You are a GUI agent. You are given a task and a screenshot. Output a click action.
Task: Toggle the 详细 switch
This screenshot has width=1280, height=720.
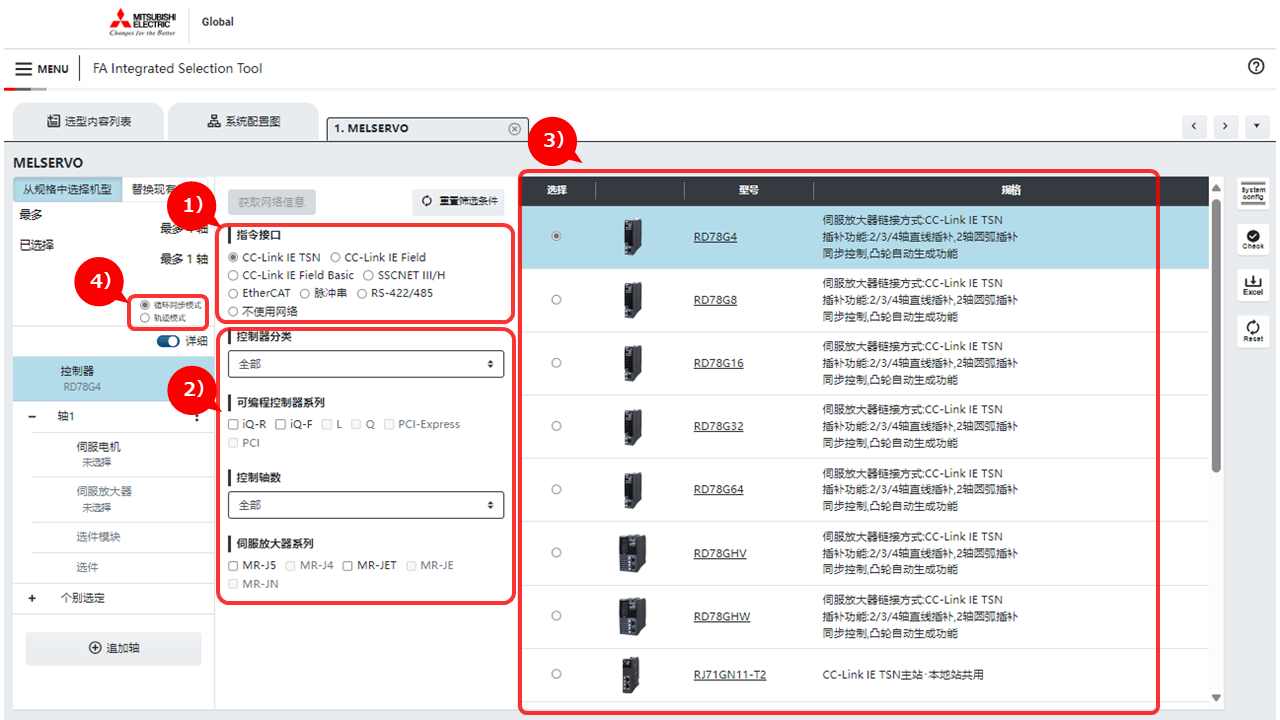click(x=168, y=341)
